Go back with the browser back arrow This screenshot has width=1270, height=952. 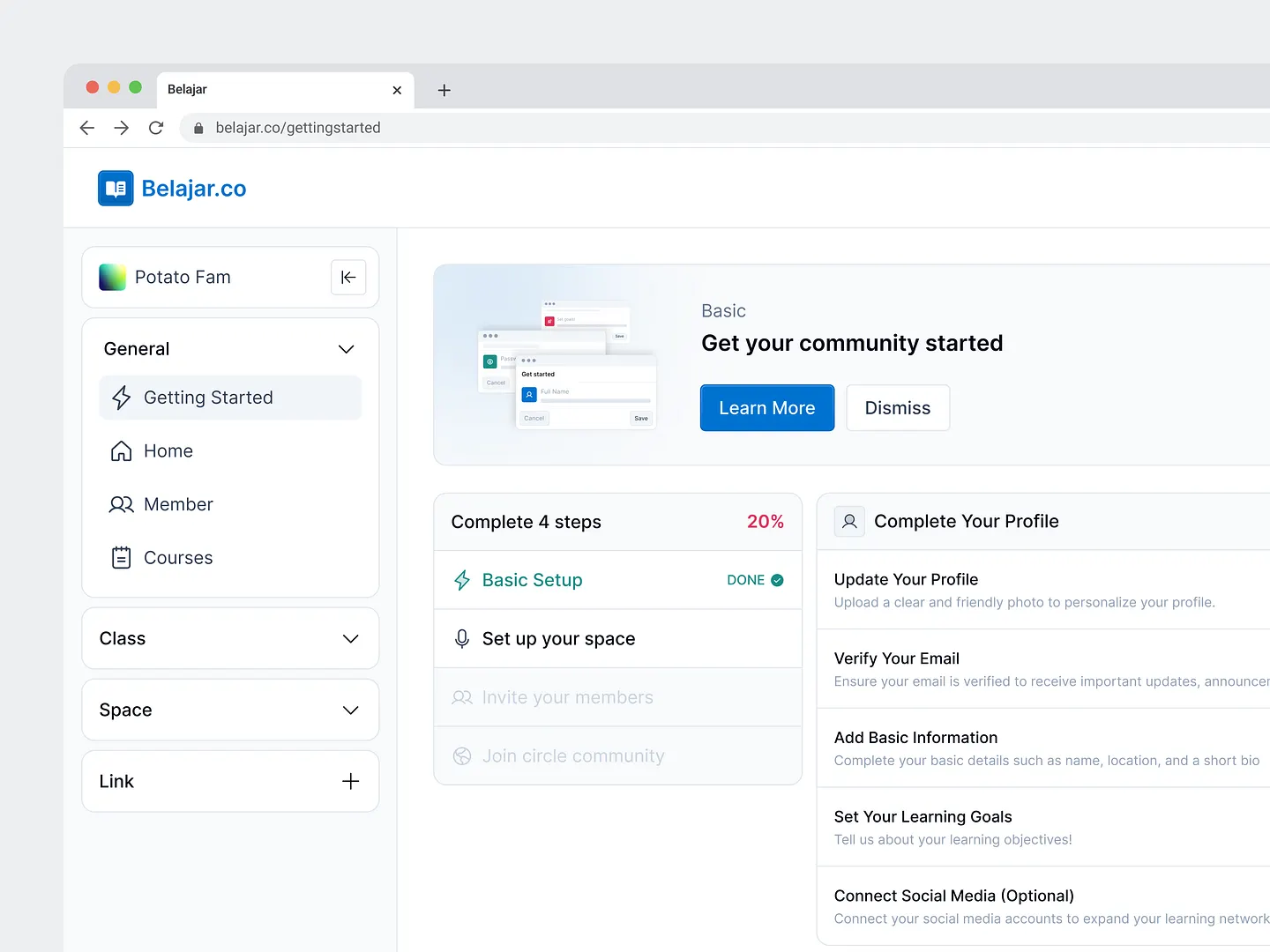(87, 128)
